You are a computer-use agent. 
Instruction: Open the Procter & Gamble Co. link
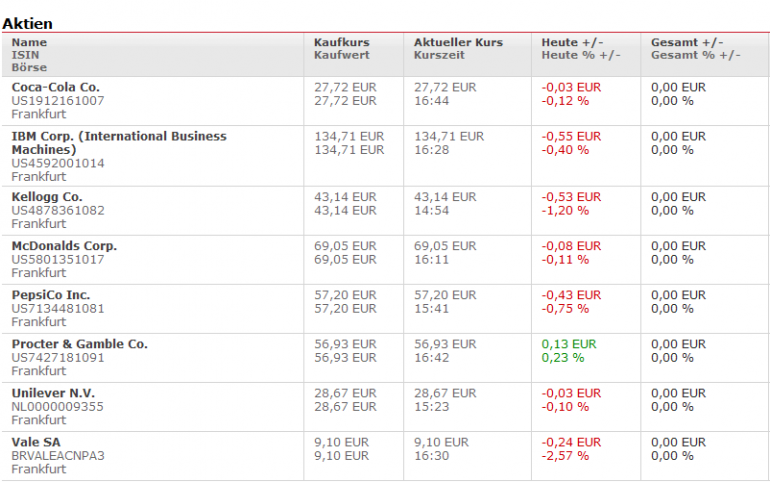point(80,345)
